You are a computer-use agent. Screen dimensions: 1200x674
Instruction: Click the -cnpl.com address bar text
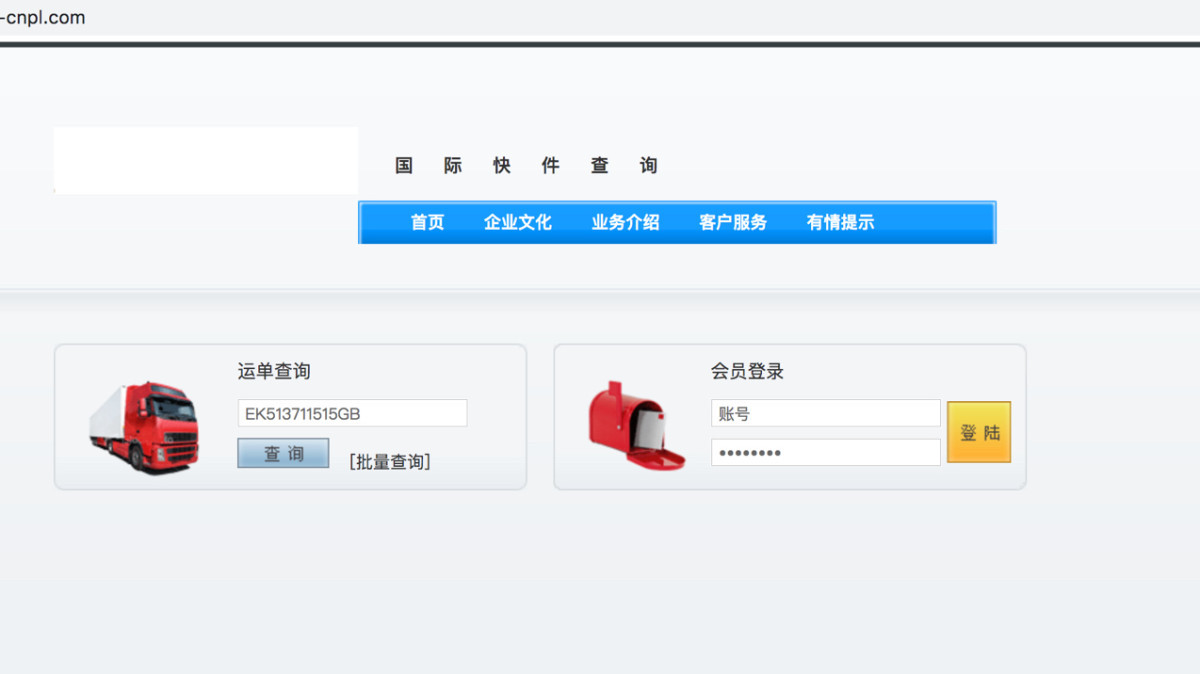(42, 17)
